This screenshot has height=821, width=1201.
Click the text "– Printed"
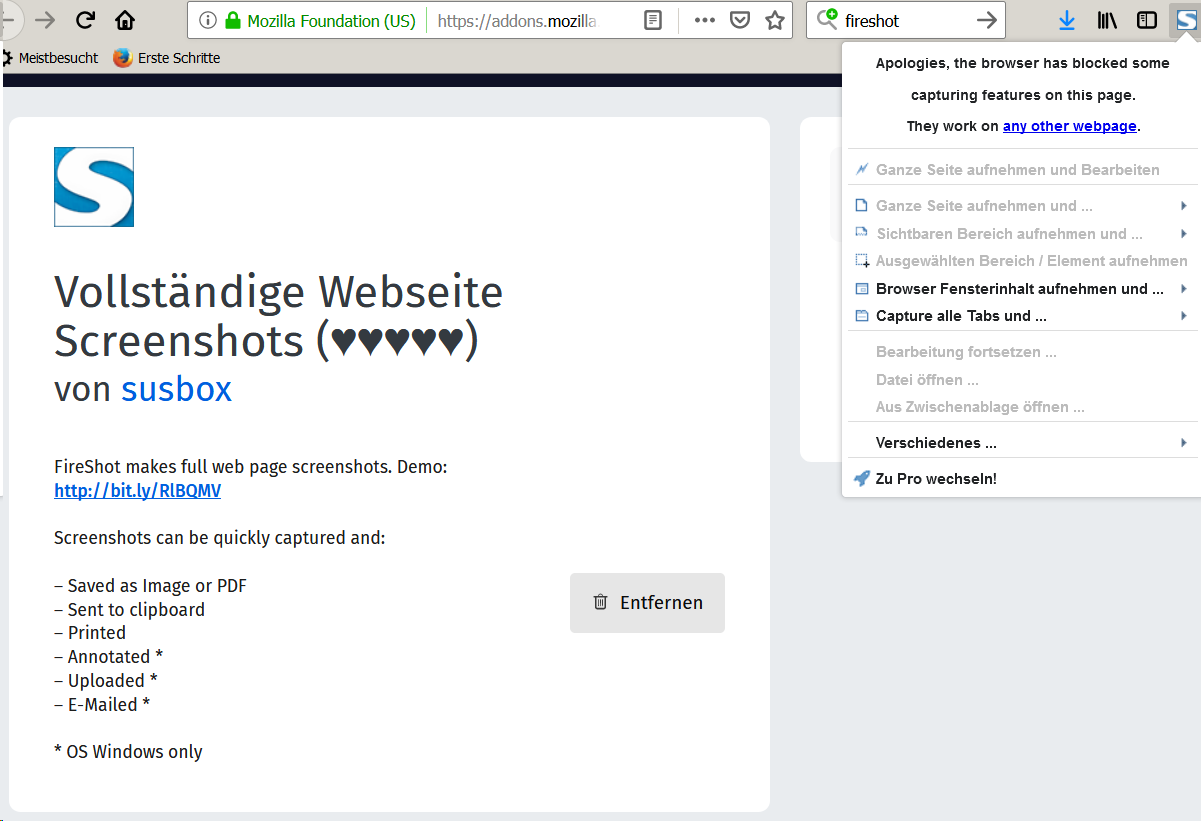pos(90,633)
